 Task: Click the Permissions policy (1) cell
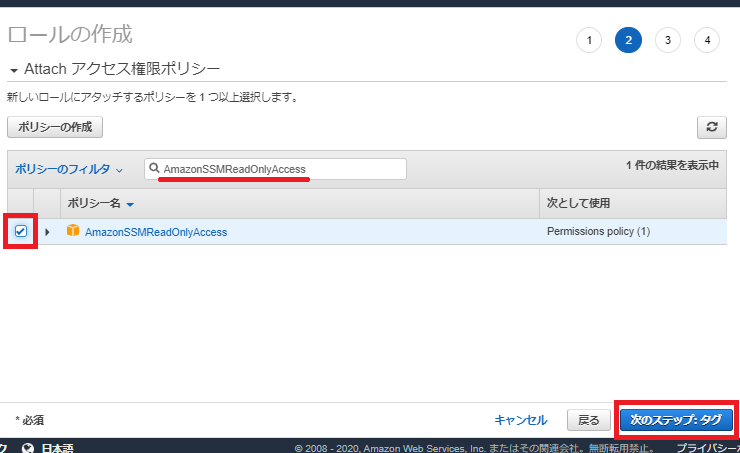tap(598, 231)
